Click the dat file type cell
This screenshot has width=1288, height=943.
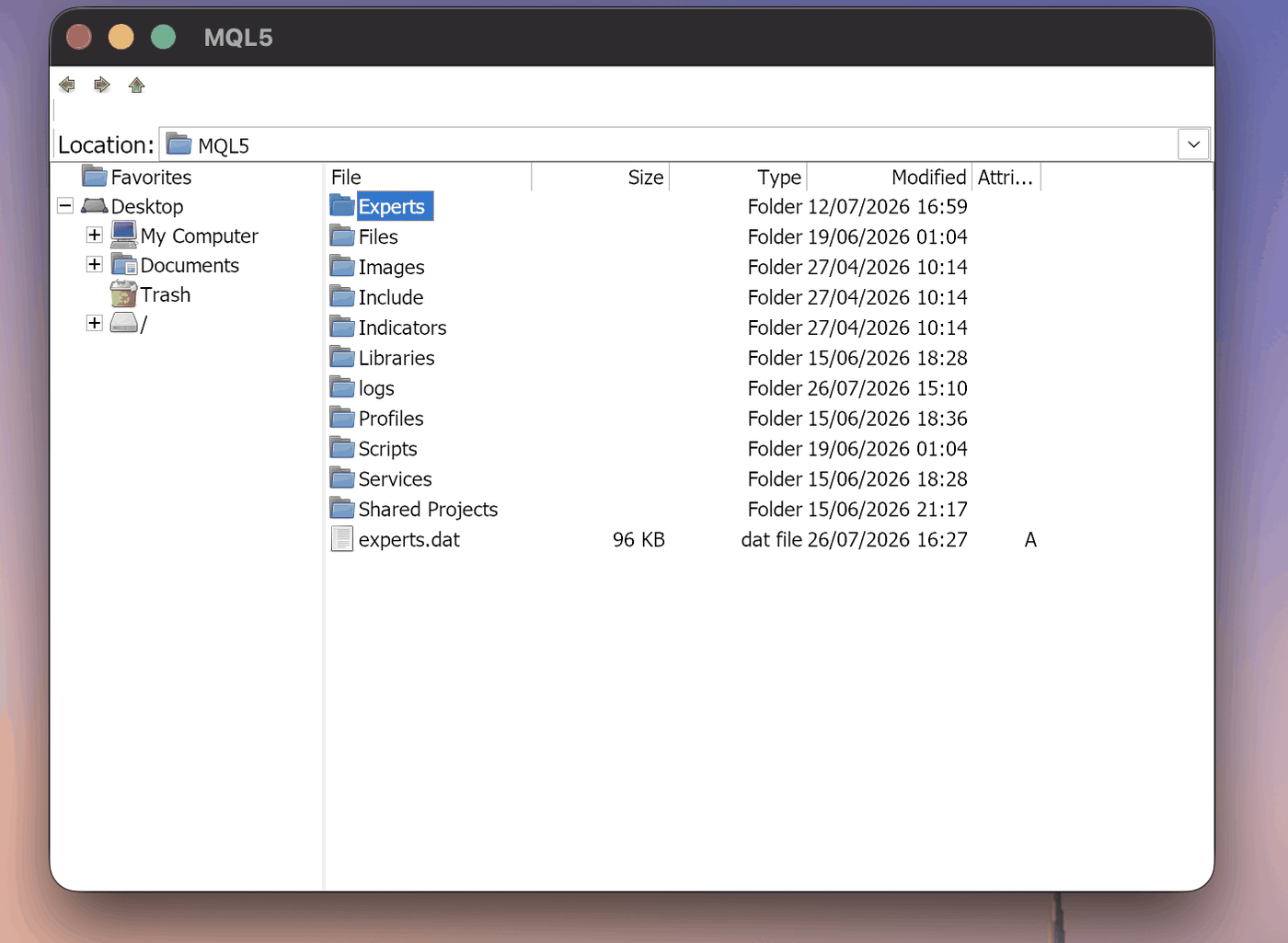click(772, 540)
